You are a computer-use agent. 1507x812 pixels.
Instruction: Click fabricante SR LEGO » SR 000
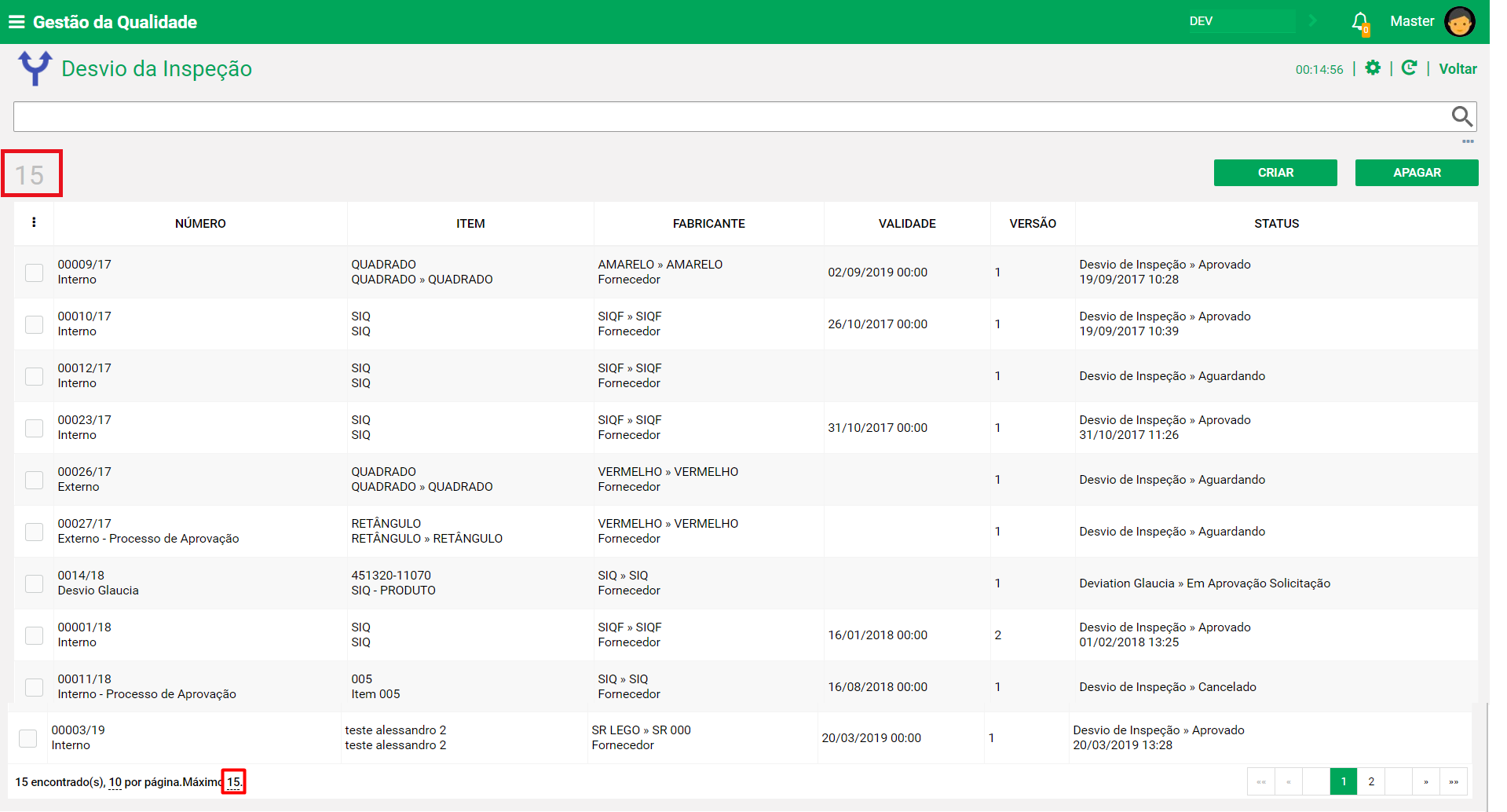click(x=641, y=730)
